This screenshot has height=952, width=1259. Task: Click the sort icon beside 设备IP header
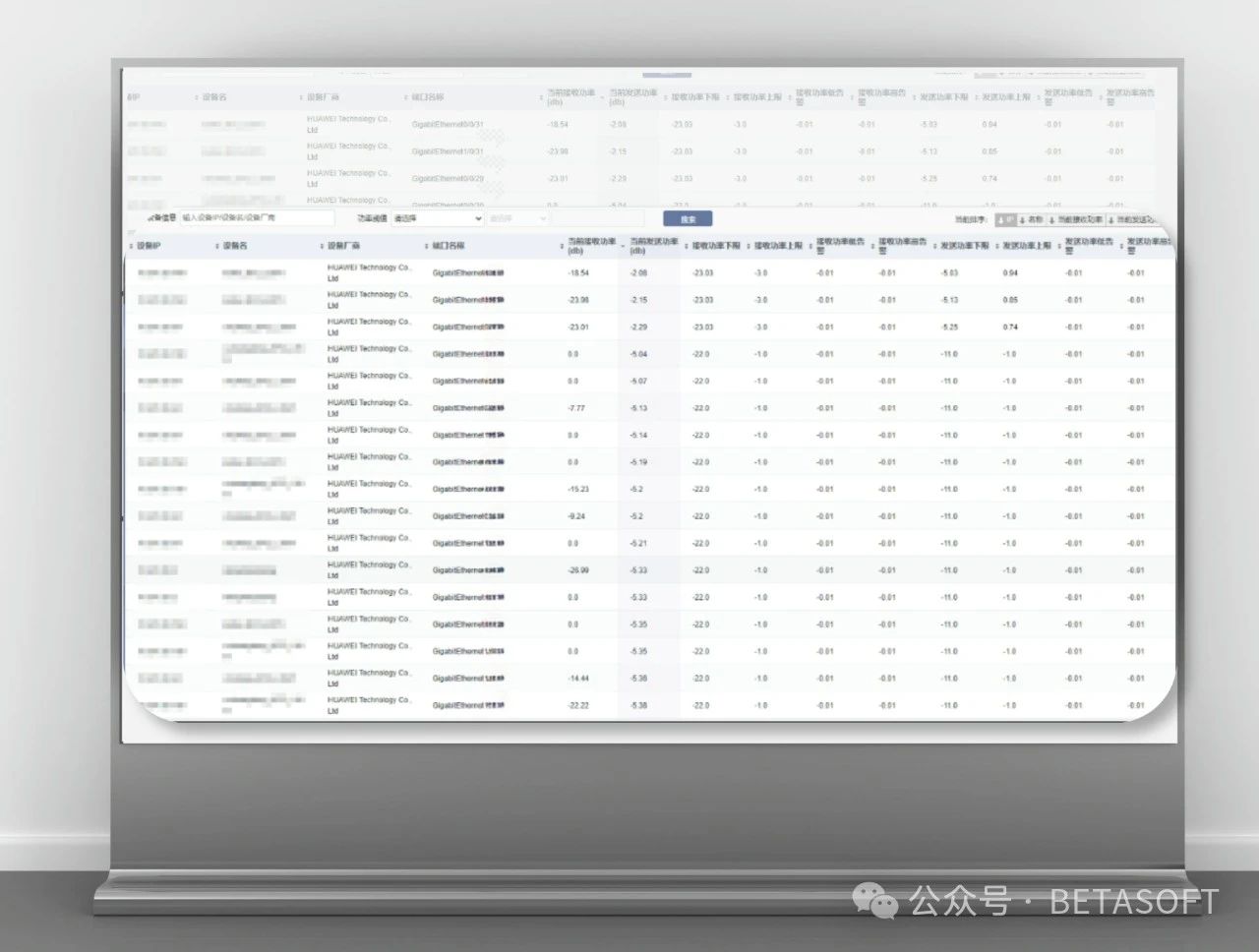[x=131, y=246]
